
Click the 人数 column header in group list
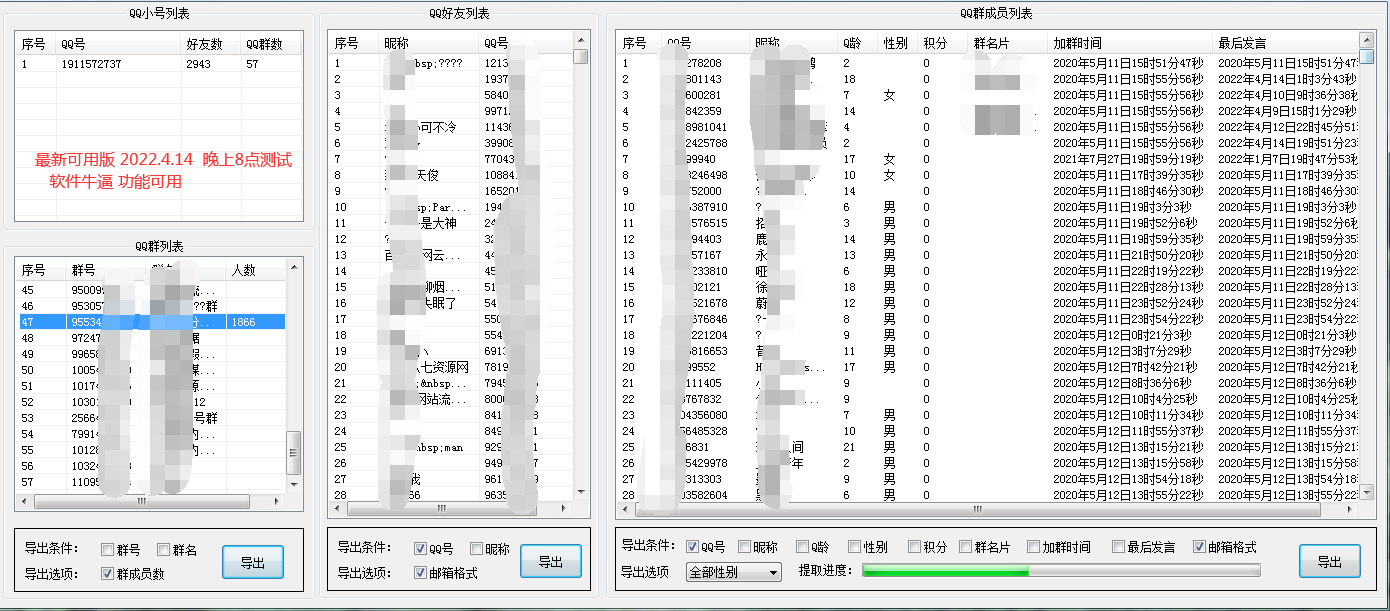click(x=243, y=270)
